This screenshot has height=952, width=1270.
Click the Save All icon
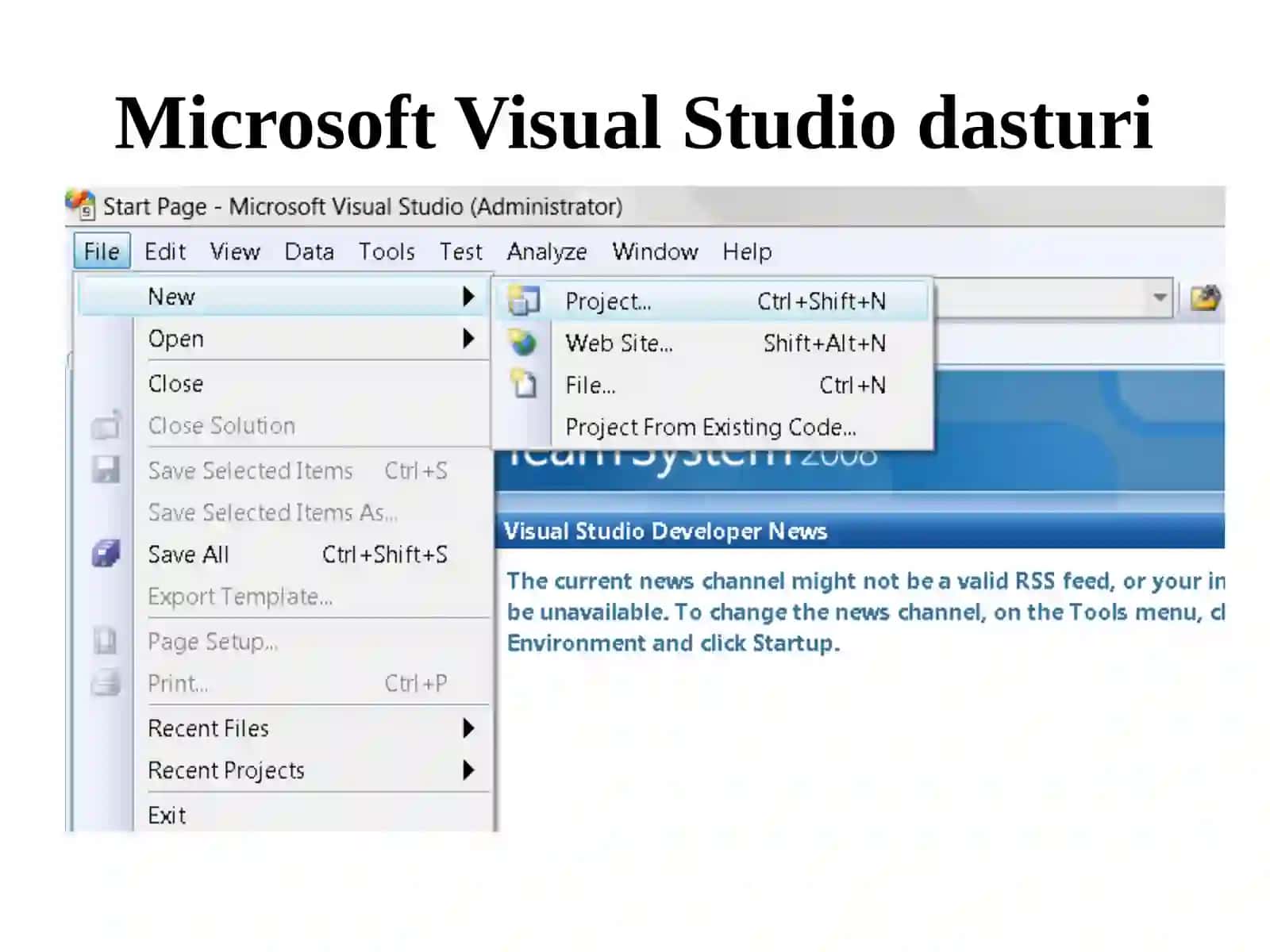tap(106, 553)
